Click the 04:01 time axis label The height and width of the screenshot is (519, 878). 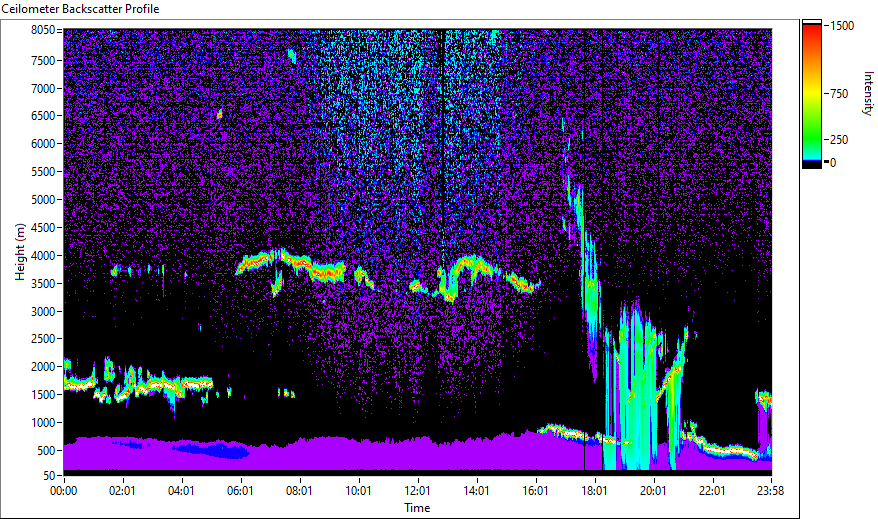point(181,491)
